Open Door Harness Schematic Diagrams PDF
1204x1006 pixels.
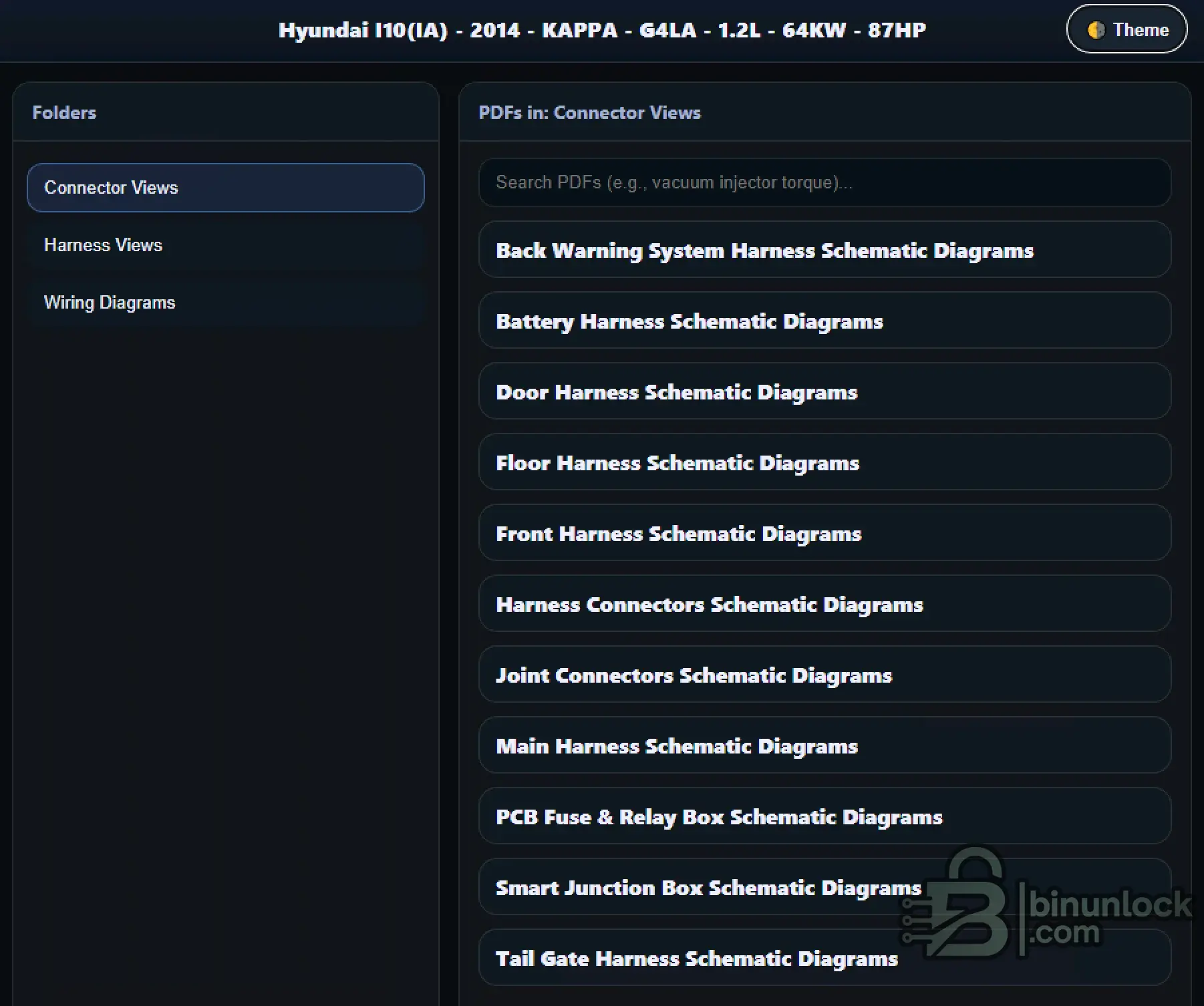[x=824, y=391]
